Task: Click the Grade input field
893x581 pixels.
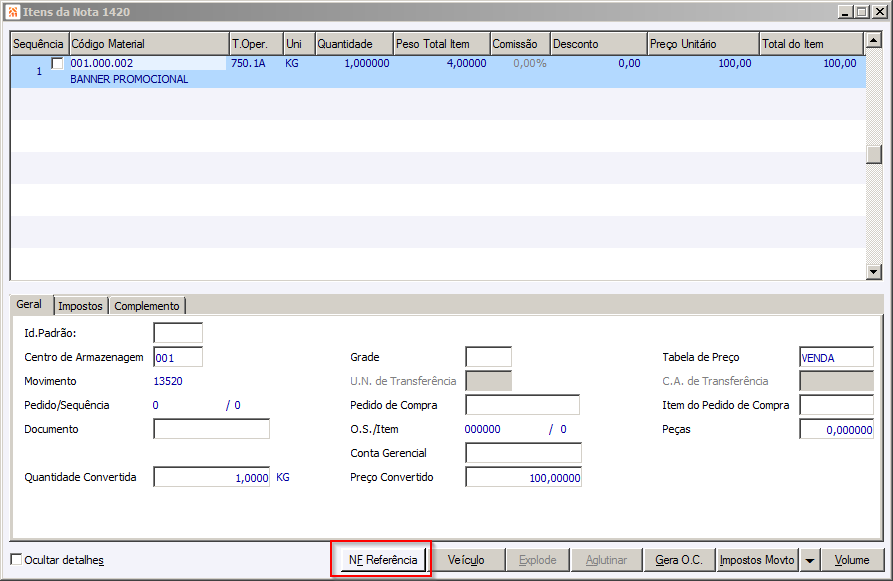Action: pos(489,357)
